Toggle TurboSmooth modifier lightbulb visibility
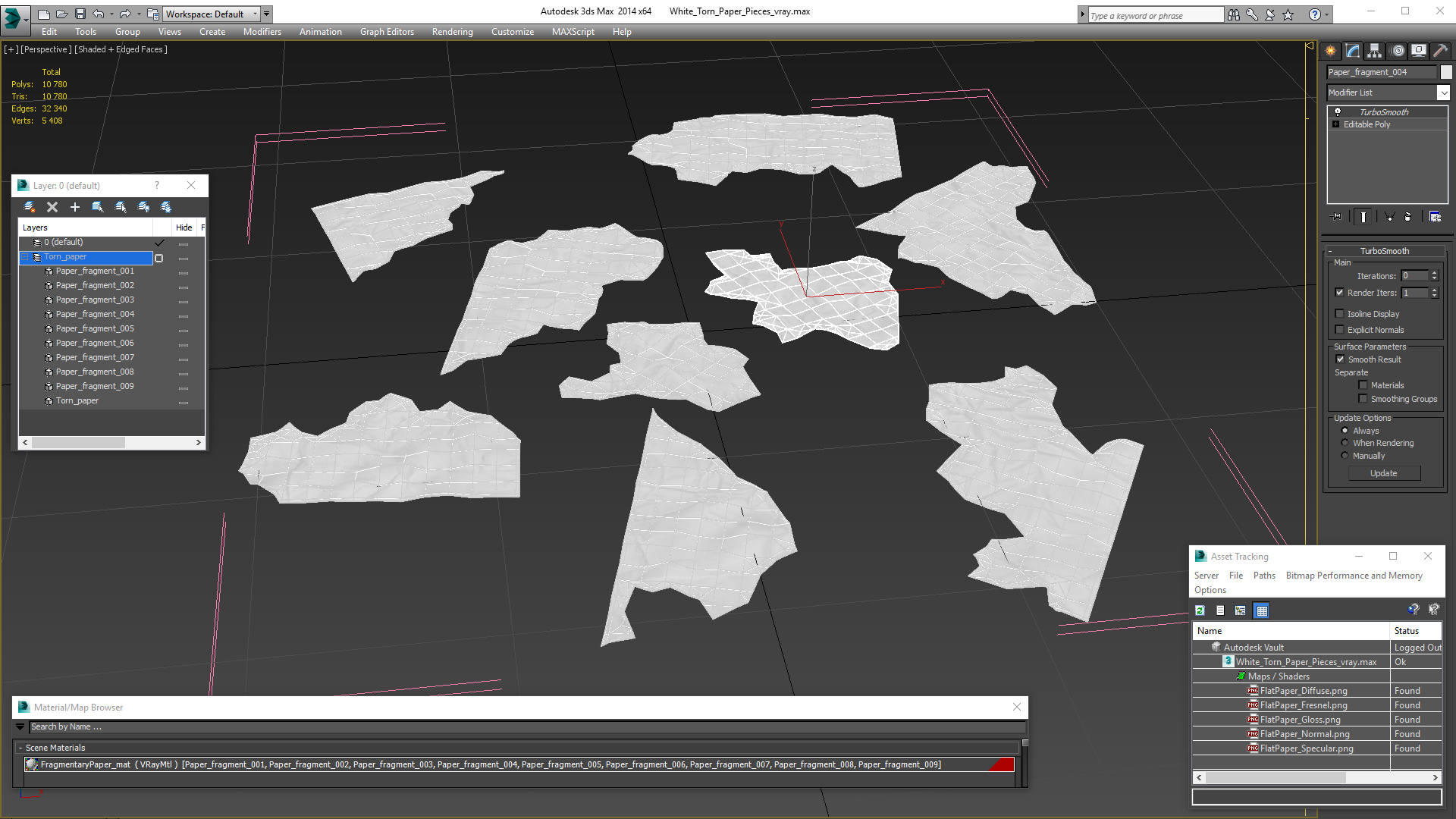This screenshot has width=1456, height=819. point(1338,112)
